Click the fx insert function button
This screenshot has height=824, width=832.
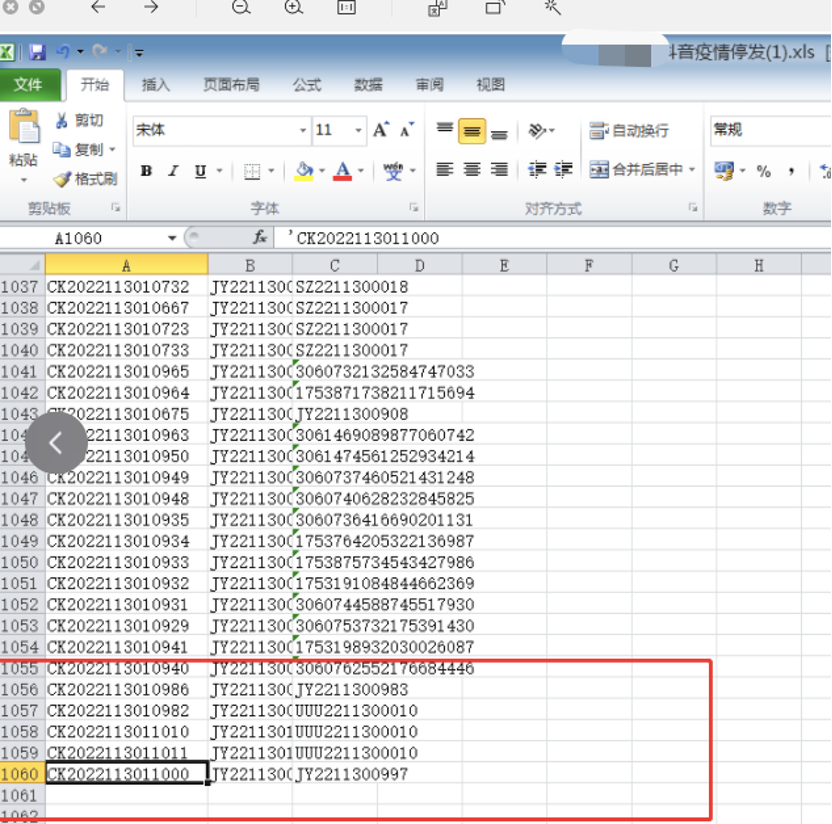[x=259, y=238]
